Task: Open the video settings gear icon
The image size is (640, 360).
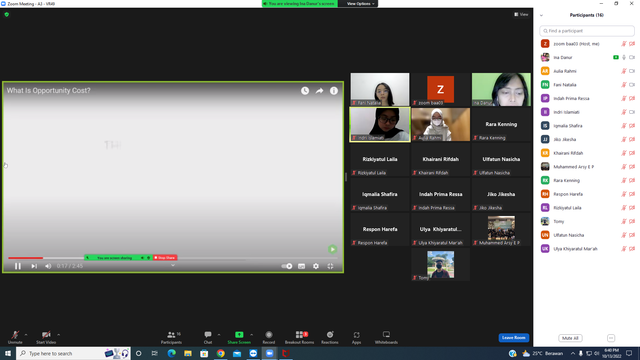Action: (316, 266)
